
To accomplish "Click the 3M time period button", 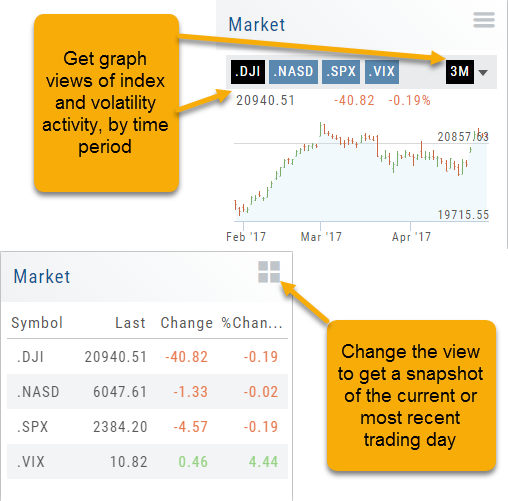I will click(460, 72).
